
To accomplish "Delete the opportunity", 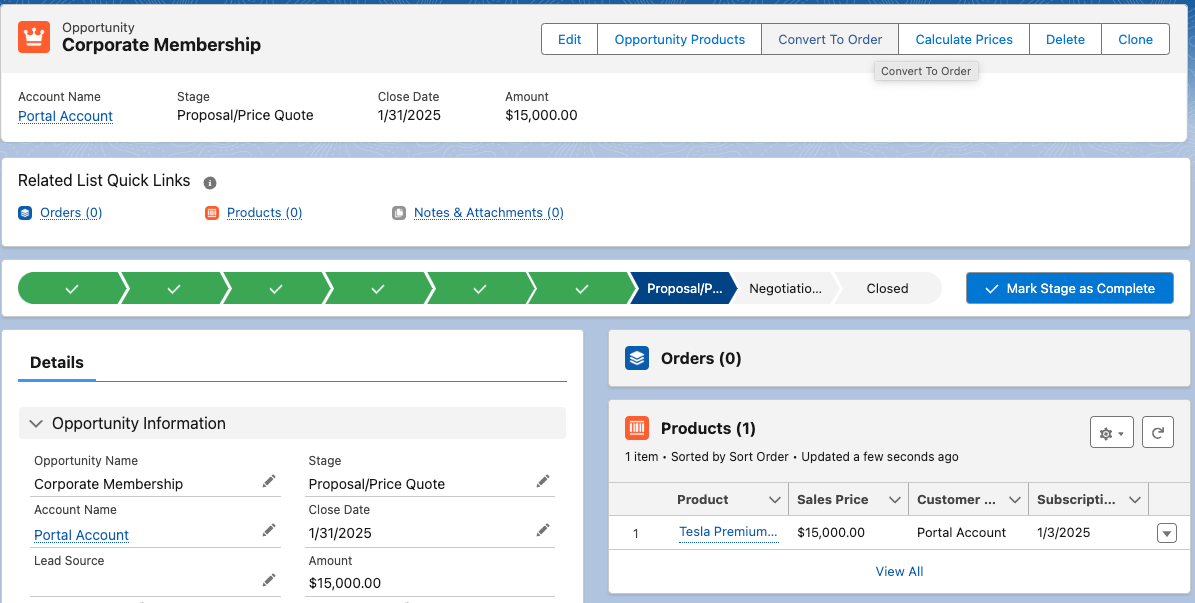I will coord(1065,40).
